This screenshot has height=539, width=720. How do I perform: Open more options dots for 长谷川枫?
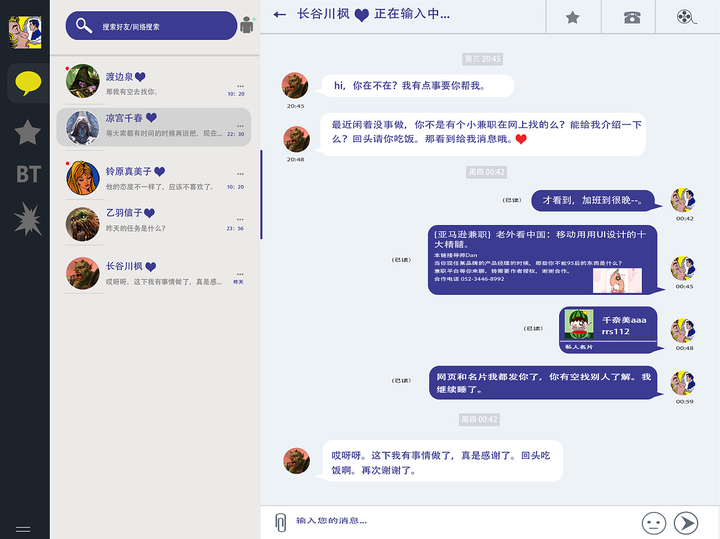pos(240,274)
